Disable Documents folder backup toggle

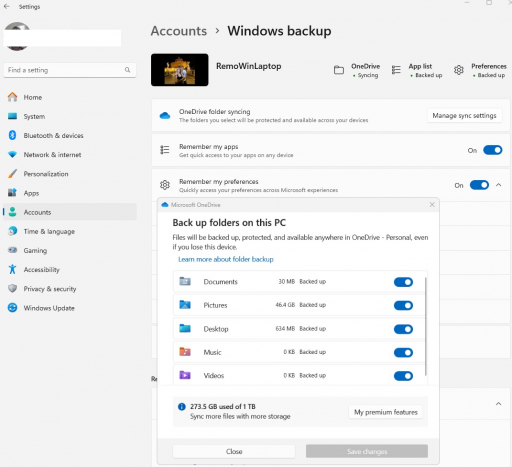(x=403, y=282)
